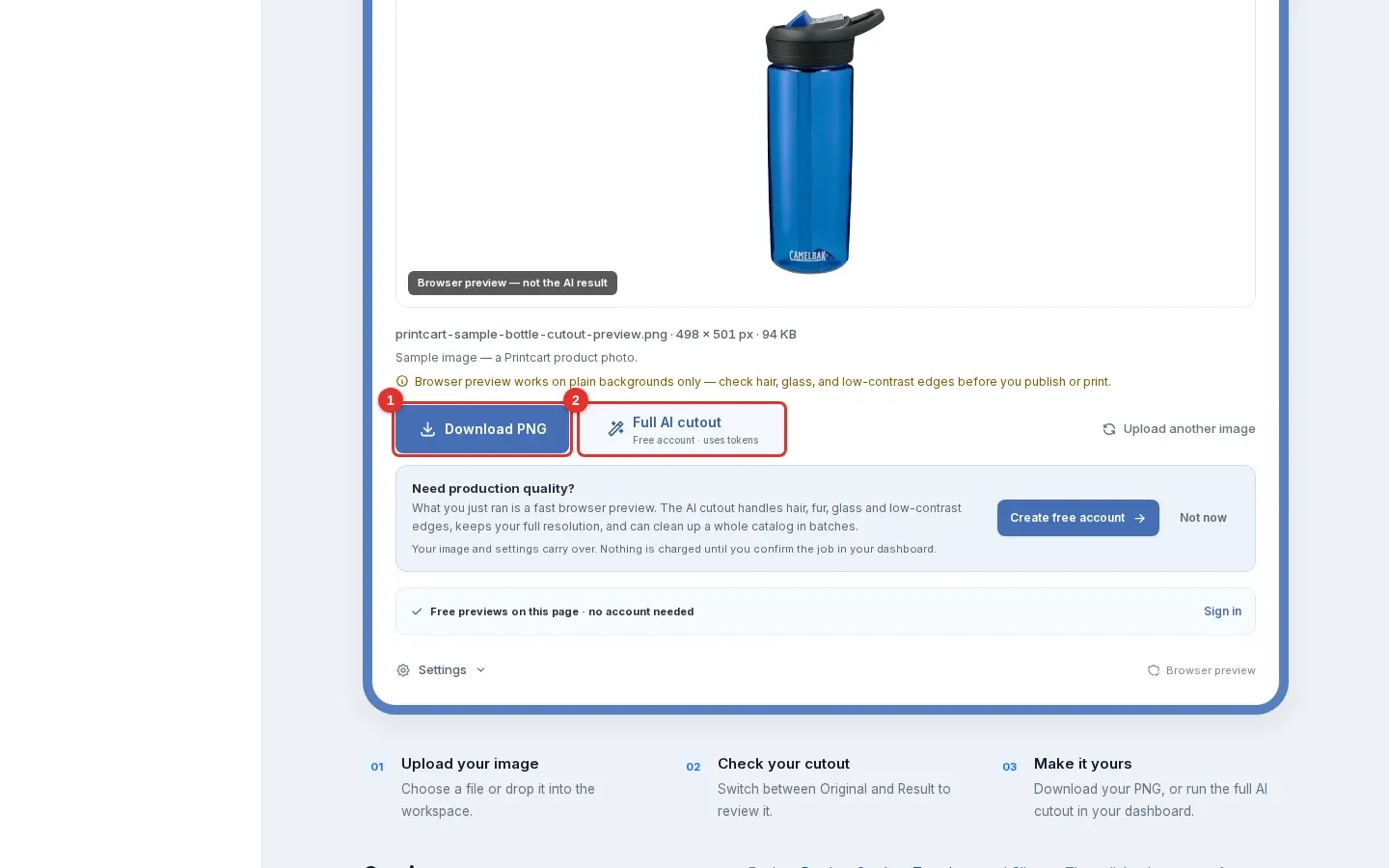Click the info icon on the warning line
This screenshot has height=868, width=1389.
(x=402, y=382)
